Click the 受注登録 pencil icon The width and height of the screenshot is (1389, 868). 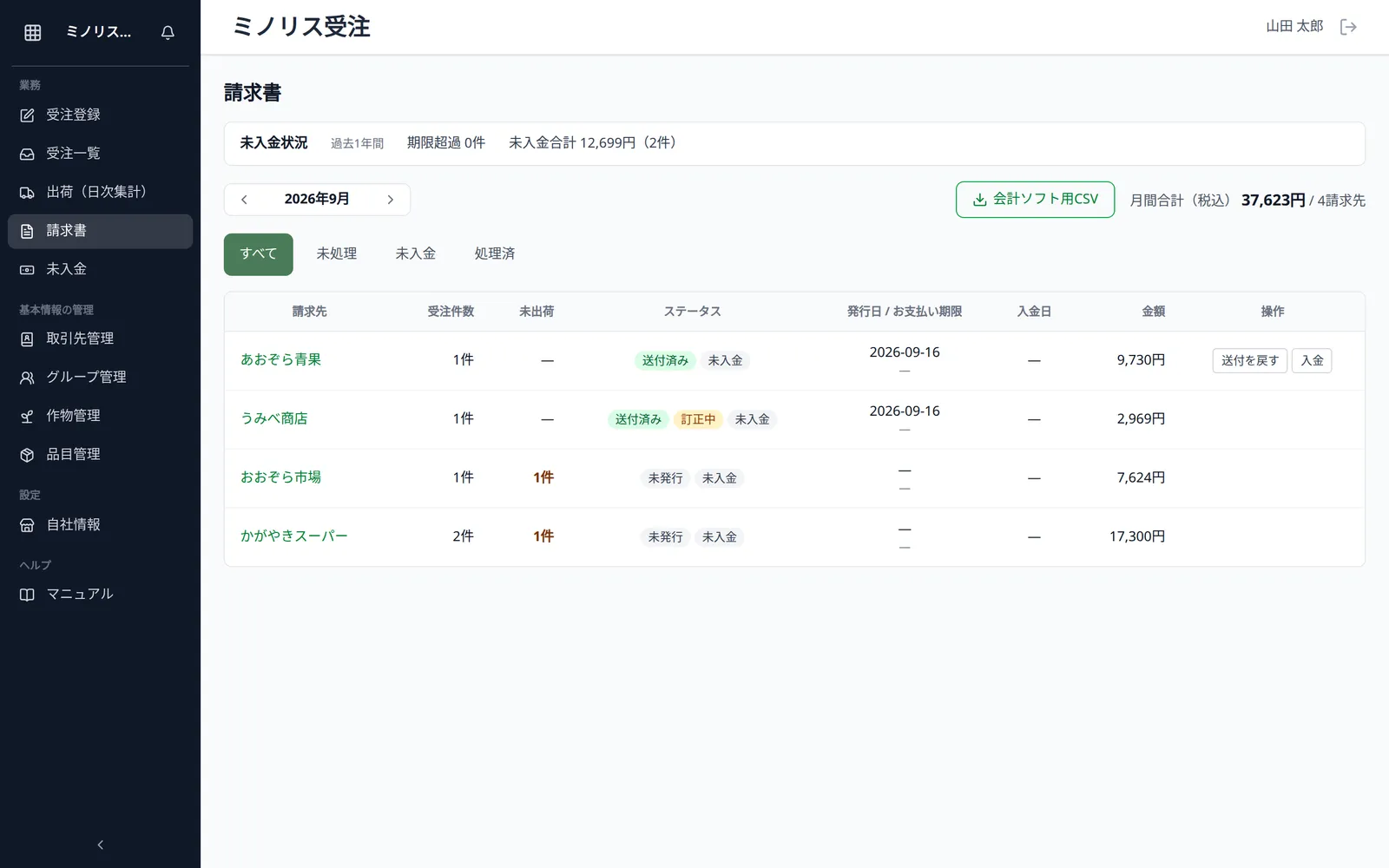pyautogui.click(x=27, y=115)
